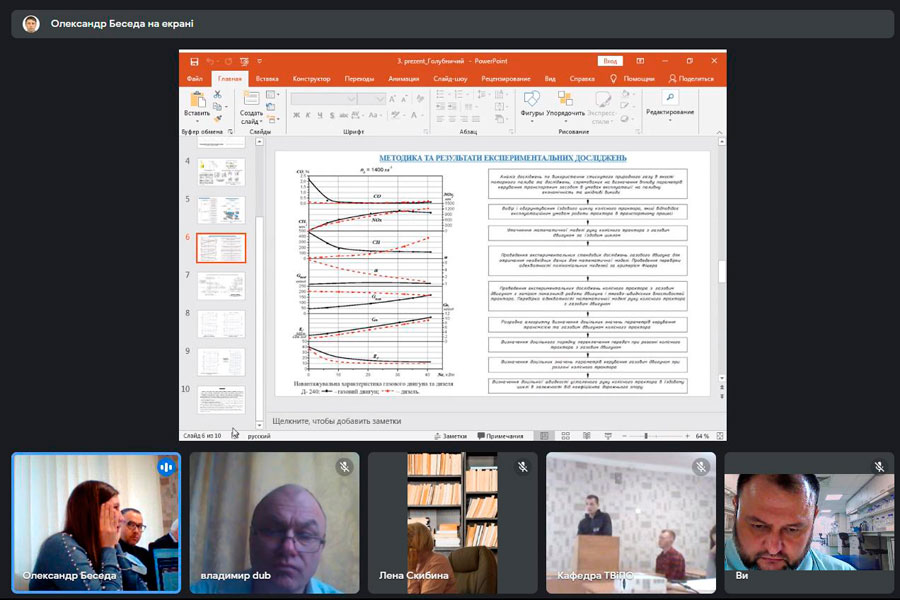This screenshot has width=900, height=600.
Task: Collapse the ribbon with the chevron
Action: (x=719, y=132)
